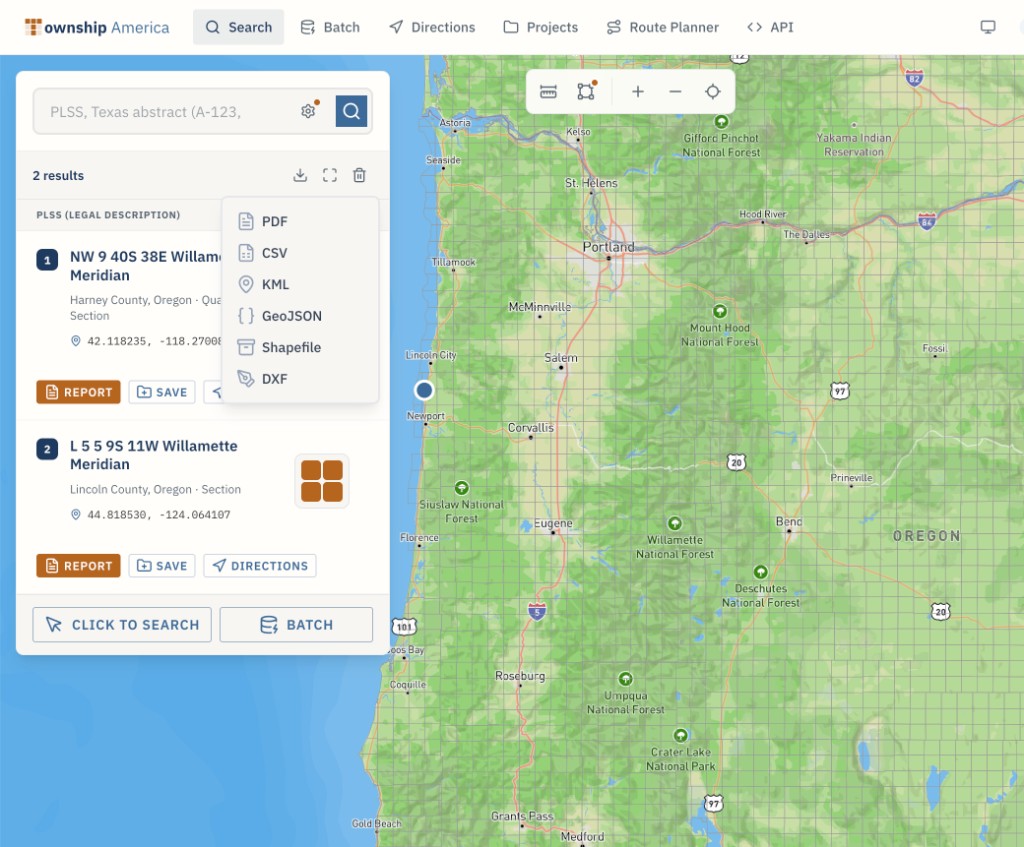Click the number 2 result badge
This screenshot has height=847, width=1024.
(47, 449)
